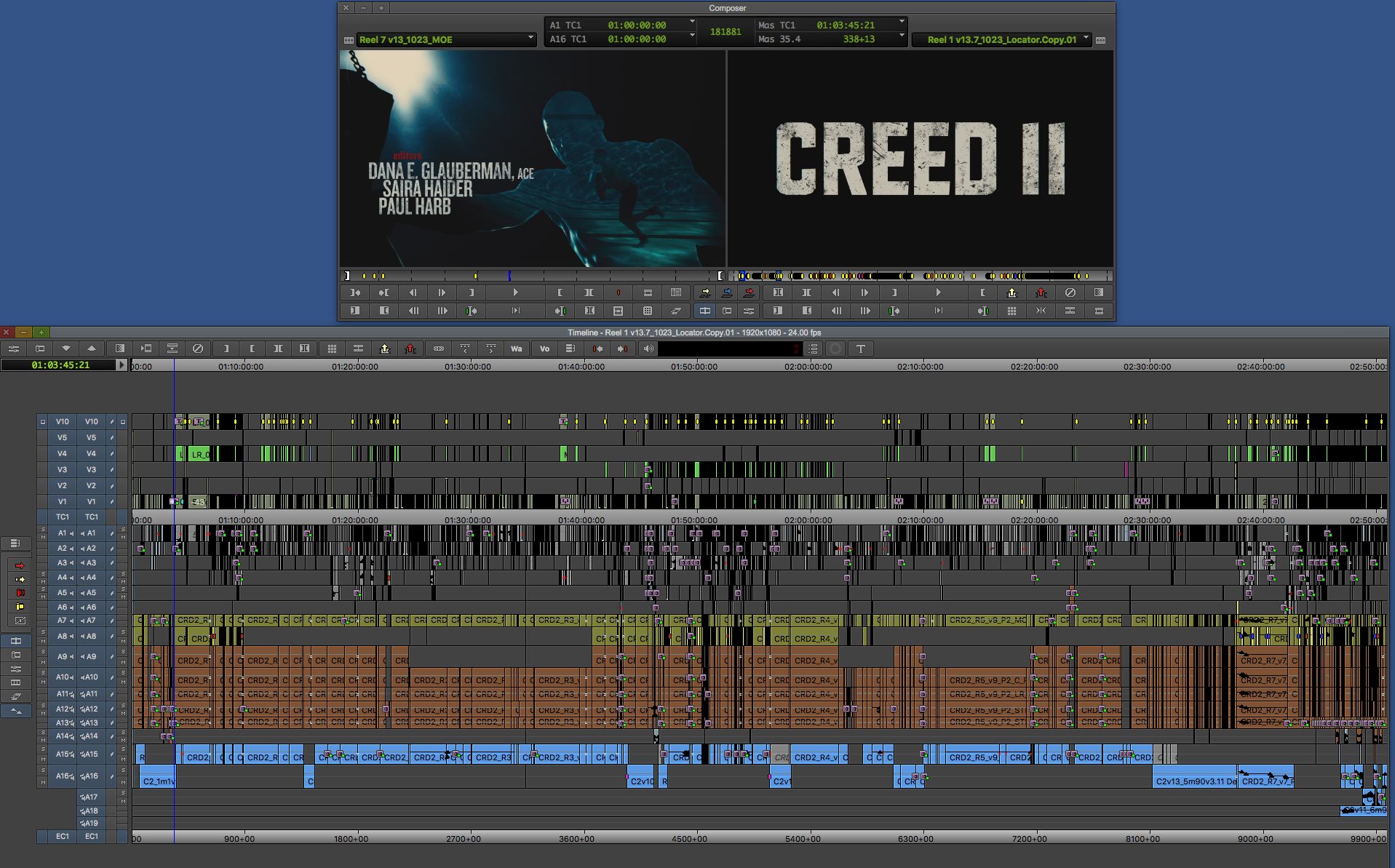The width and height of the screenshot is (1395, 868).
Task: Select the EC1 edgecode track button
Action: (x=91, y=836)
